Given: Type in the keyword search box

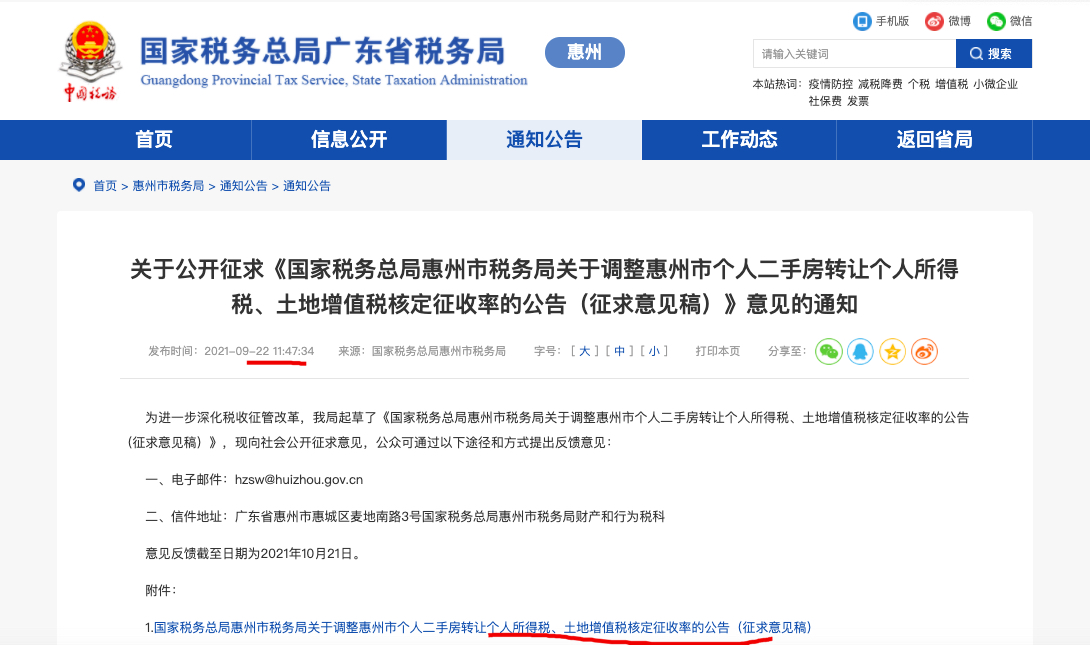Looking at the screenshot, I should [853, 54].
